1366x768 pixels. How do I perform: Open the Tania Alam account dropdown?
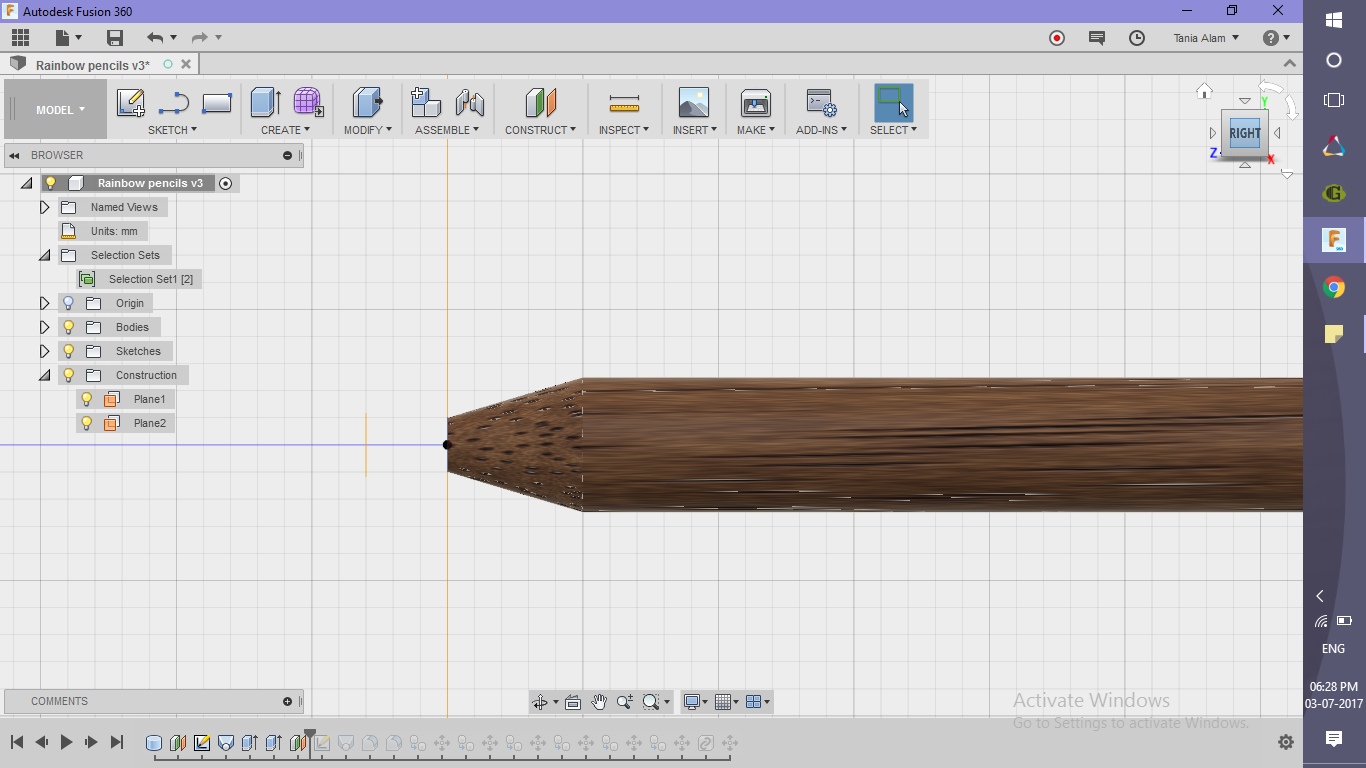(1206, 38)
